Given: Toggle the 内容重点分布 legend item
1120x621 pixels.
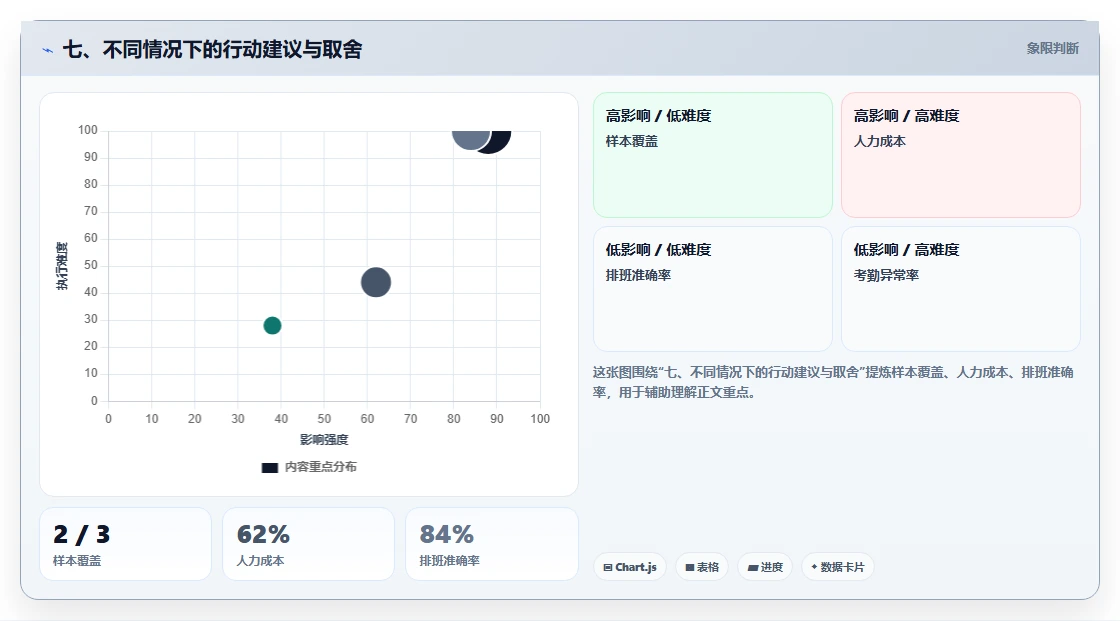Looking at the screenshot, I should tap(309, 467).
